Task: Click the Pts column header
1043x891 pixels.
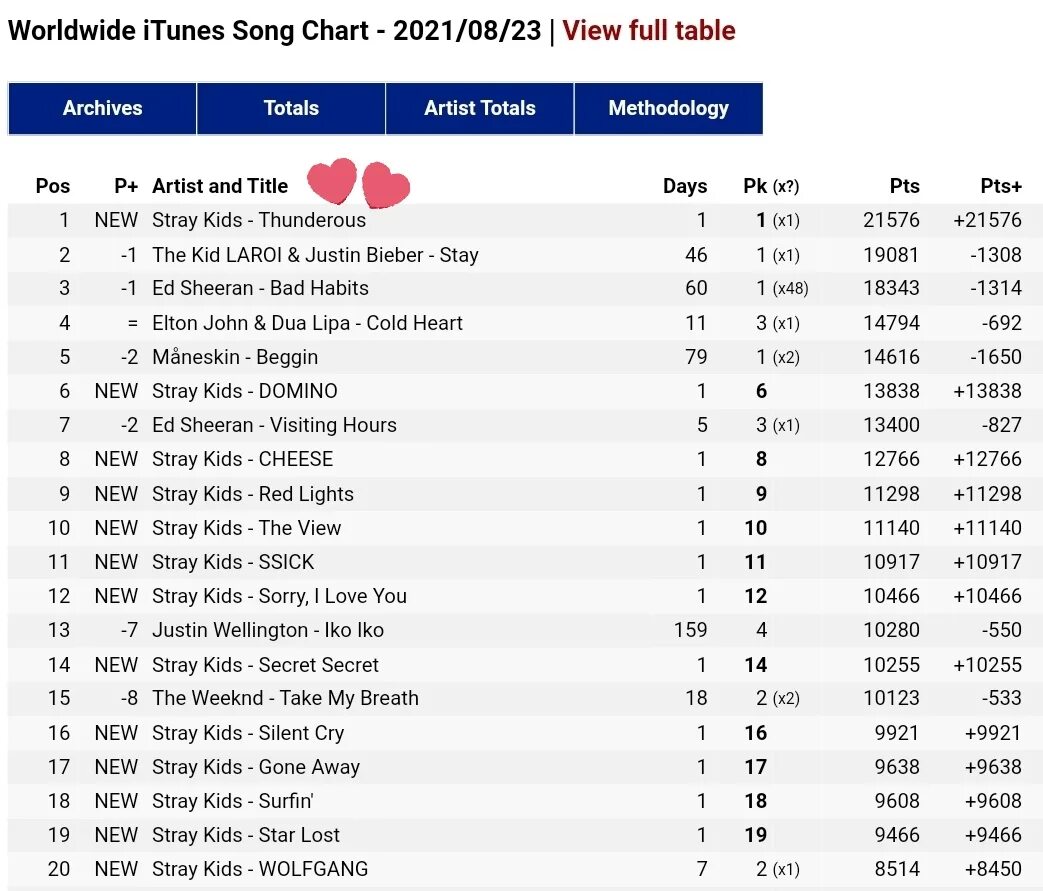Action: [x=904, y=186]
